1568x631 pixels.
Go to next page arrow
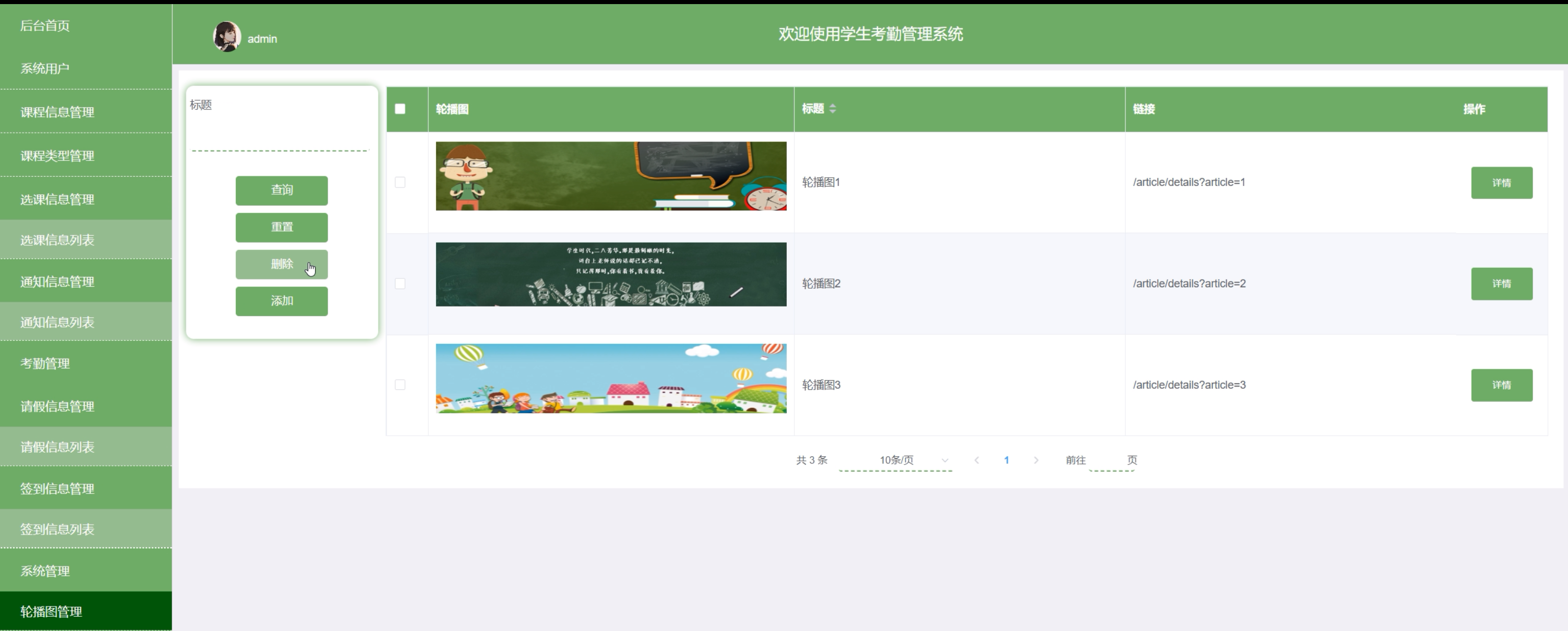(x=1036, y=460)
